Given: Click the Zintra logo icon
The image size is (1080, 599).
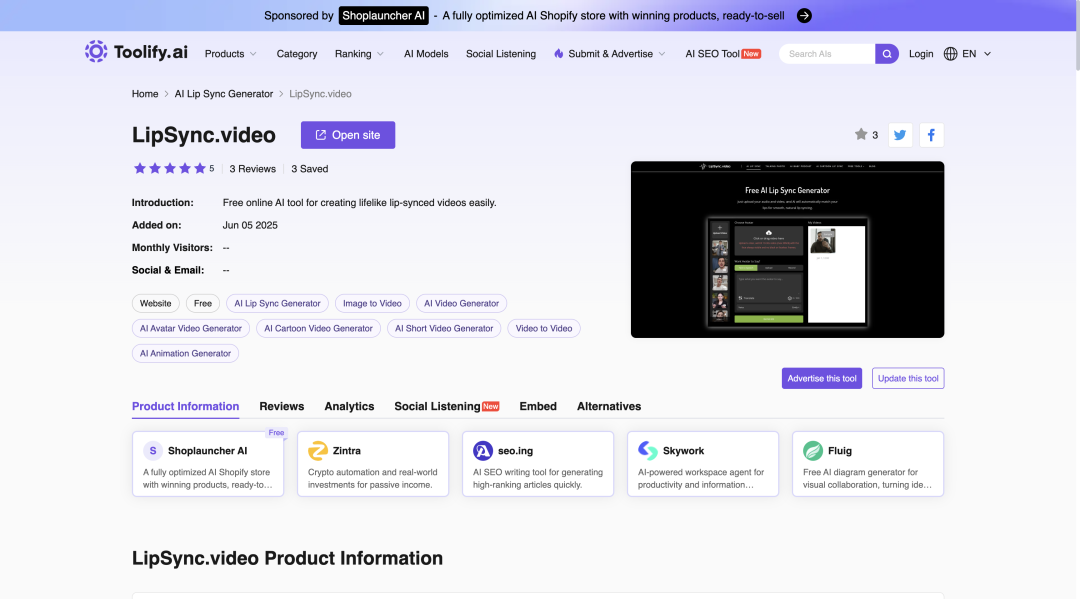Looking at the screenshot, I should (318, 451).
